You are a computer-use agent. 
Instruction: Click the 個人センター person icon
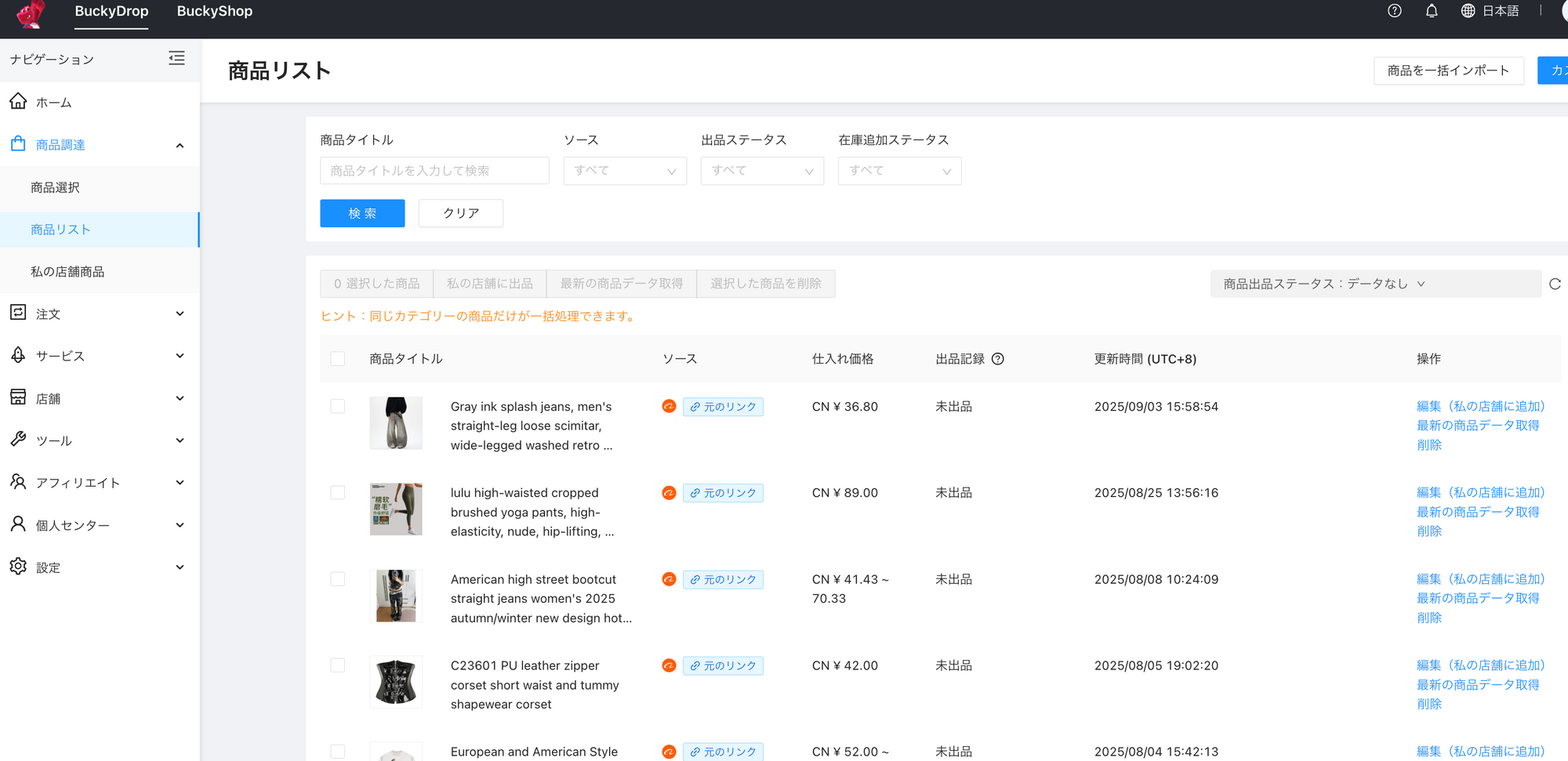(x=18, y=524)
